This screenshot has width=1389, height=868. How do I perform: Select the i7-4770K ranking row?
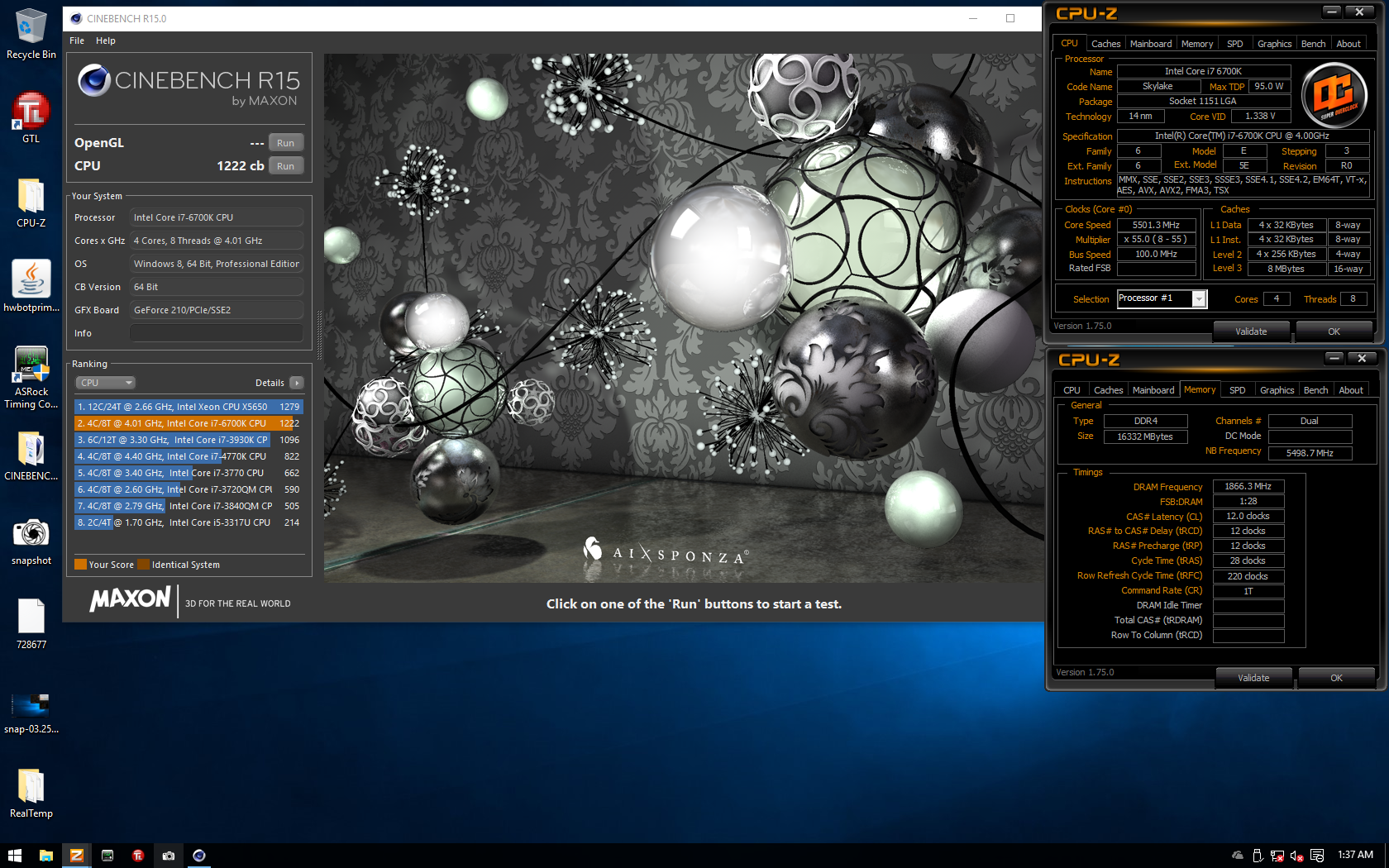point(189,456)
